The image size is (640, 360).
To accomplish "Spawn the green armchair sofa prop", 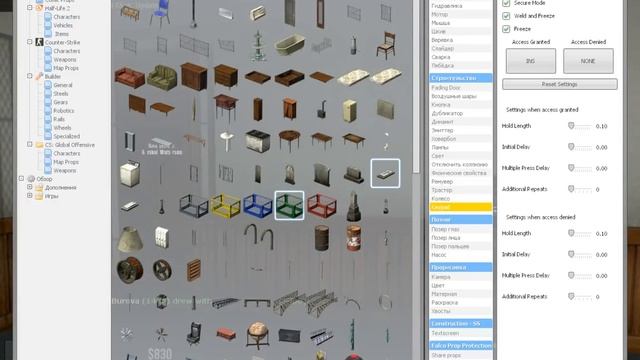I will (x=162, y=77).
